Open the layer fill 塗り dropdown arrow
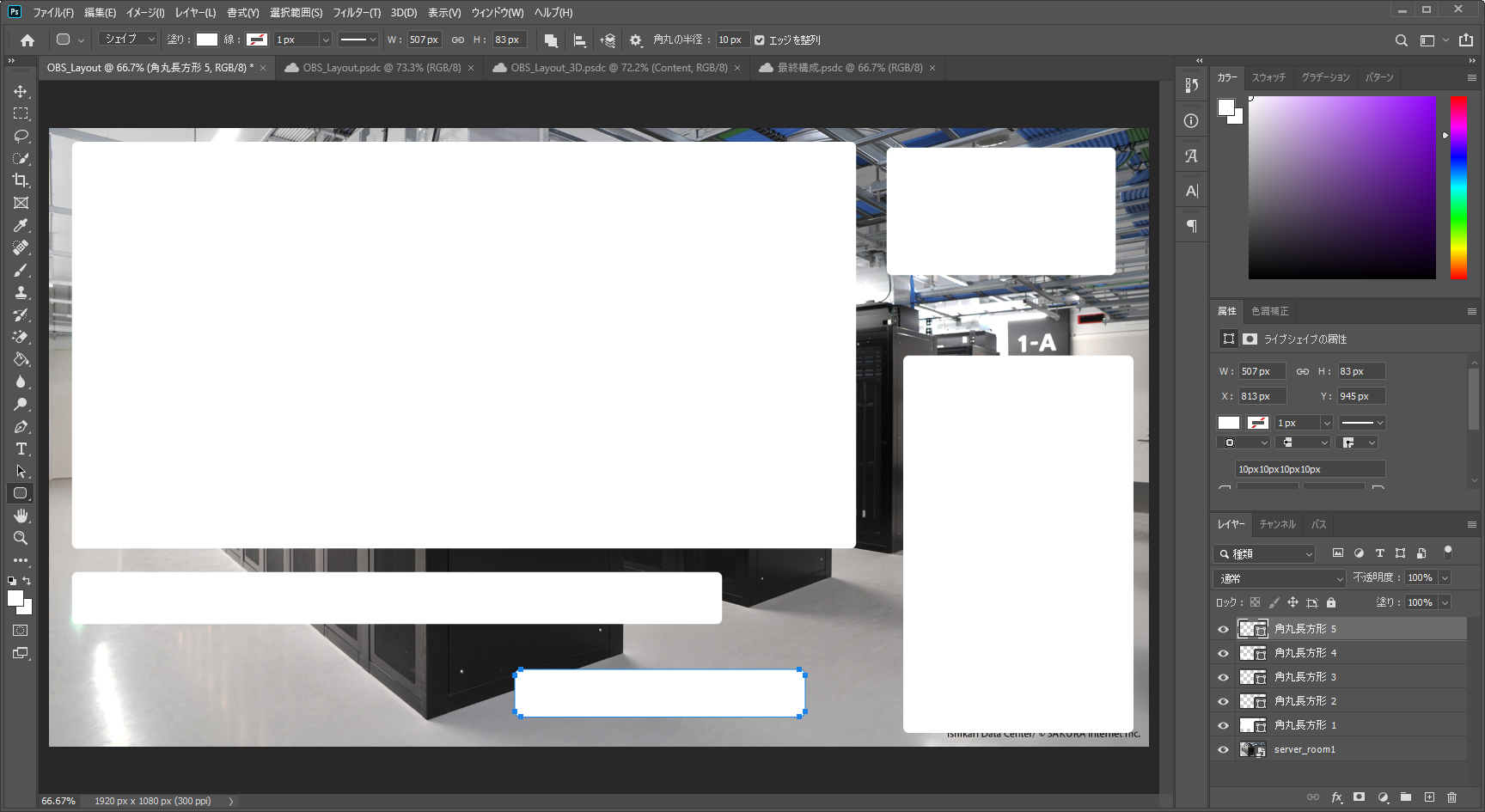Screen dimensions: 1485x812 (x=1445, y=602)
